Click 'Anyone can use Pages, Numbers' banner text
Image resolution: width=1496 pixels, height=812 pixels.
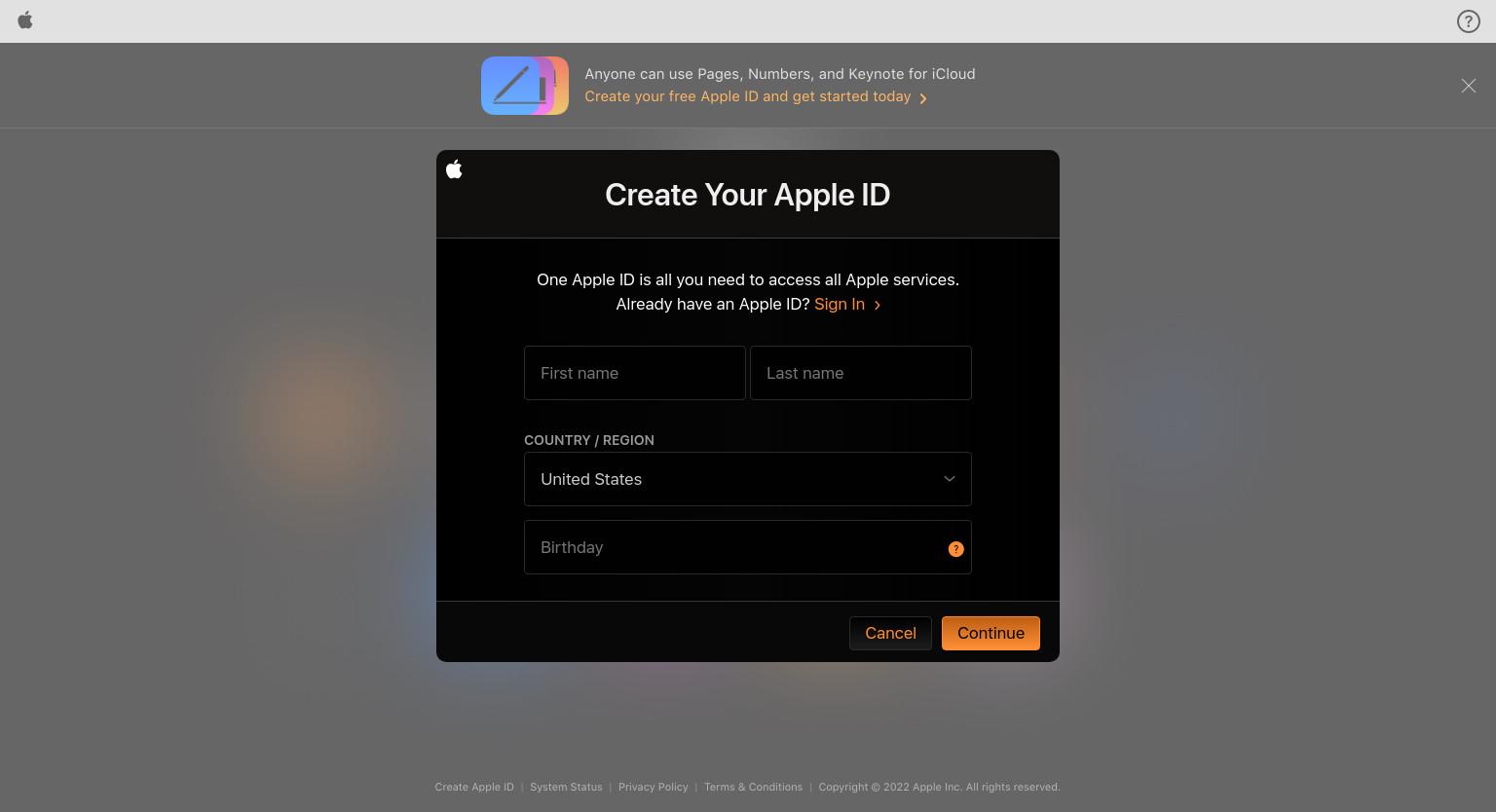coord(780,74)
